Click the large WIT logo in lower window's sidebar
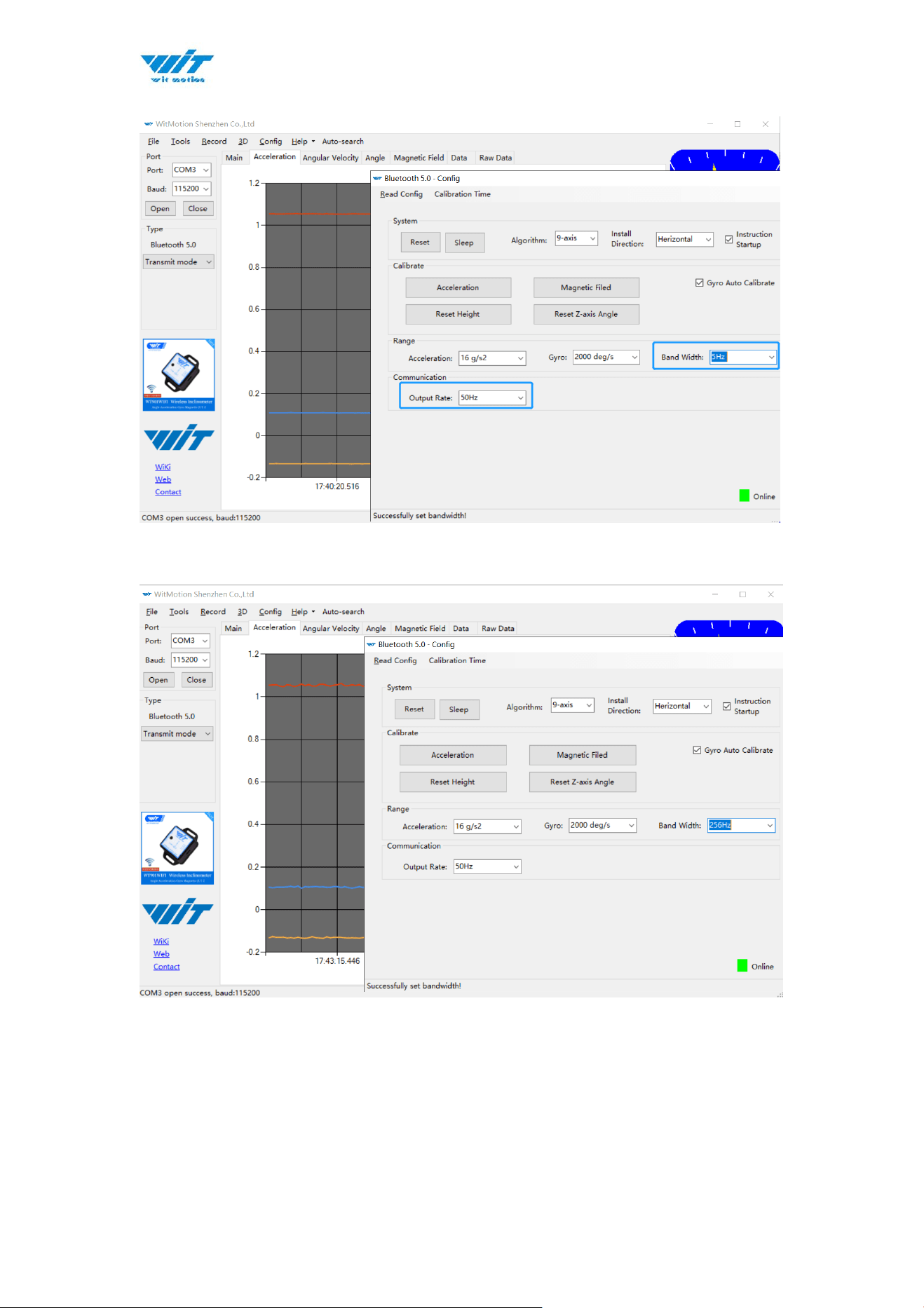The width and height of the screenshot is (924, 1308). [x=177, y=911]
